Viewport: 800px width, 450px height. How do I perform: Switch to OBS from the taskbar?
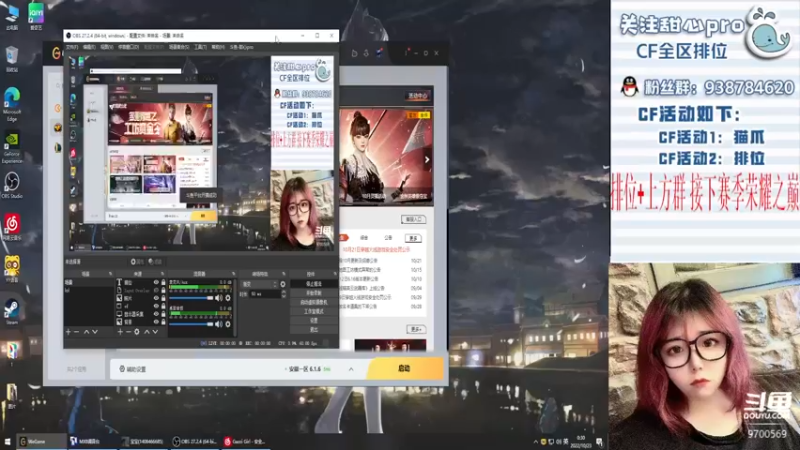click(195, 441)
